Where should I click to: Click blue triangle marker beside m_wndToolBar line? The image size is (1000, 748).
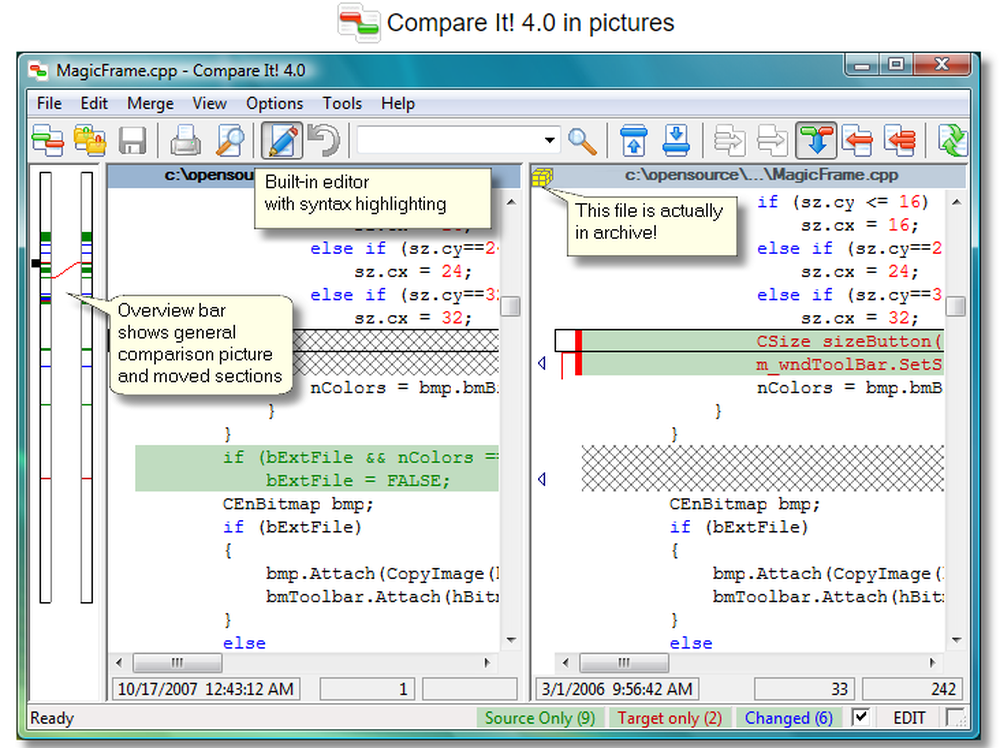pos(541,363)
